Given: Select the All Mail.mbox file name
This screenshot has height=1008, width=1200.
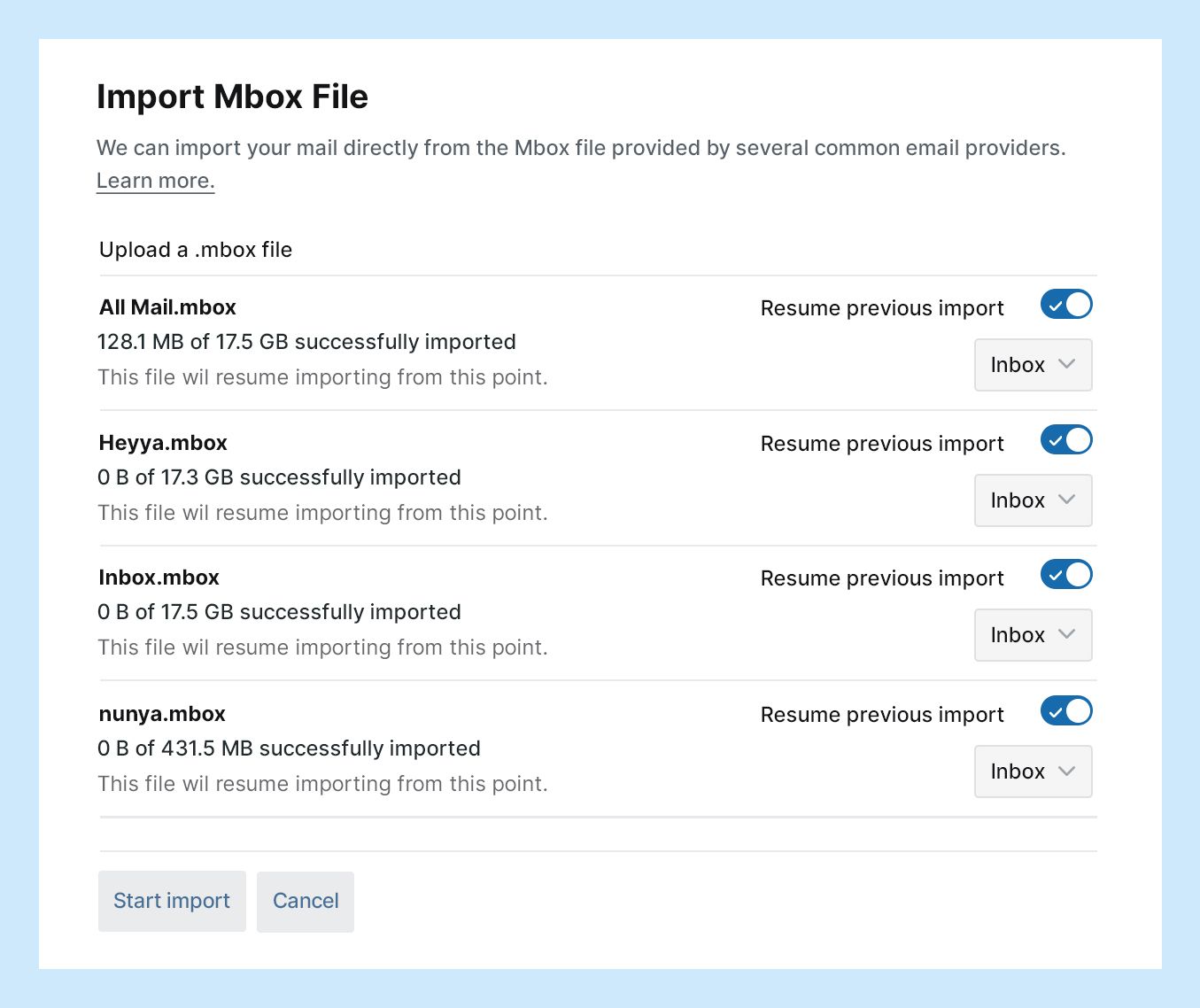Looking at the screenshot, I should pos(167,307).
